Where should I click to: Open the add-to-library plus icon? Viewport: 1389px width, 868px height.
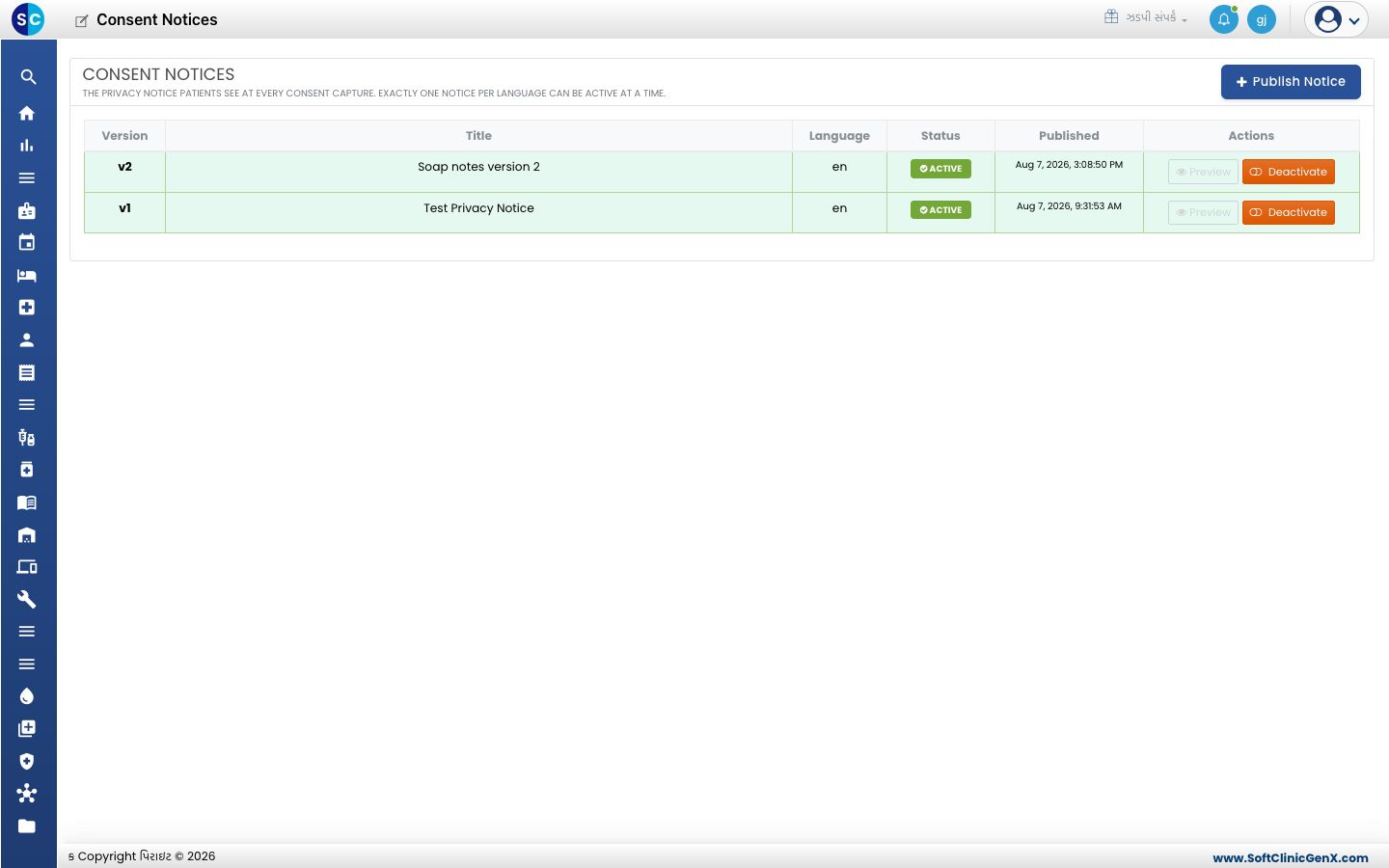point(27,729)
